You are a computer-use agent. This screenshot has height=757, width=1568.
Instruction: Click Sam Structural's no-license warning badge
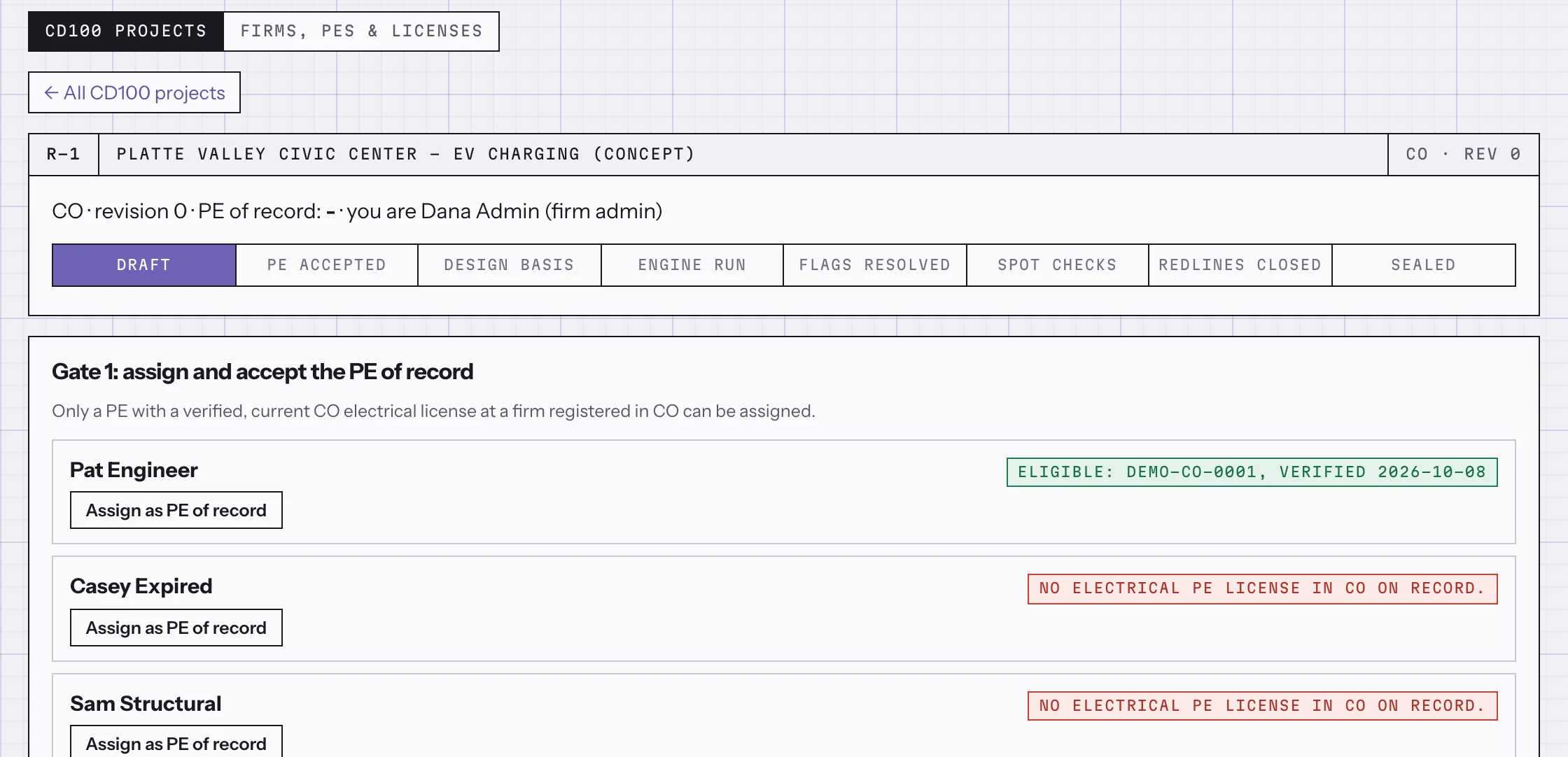tap(1263, 706)
